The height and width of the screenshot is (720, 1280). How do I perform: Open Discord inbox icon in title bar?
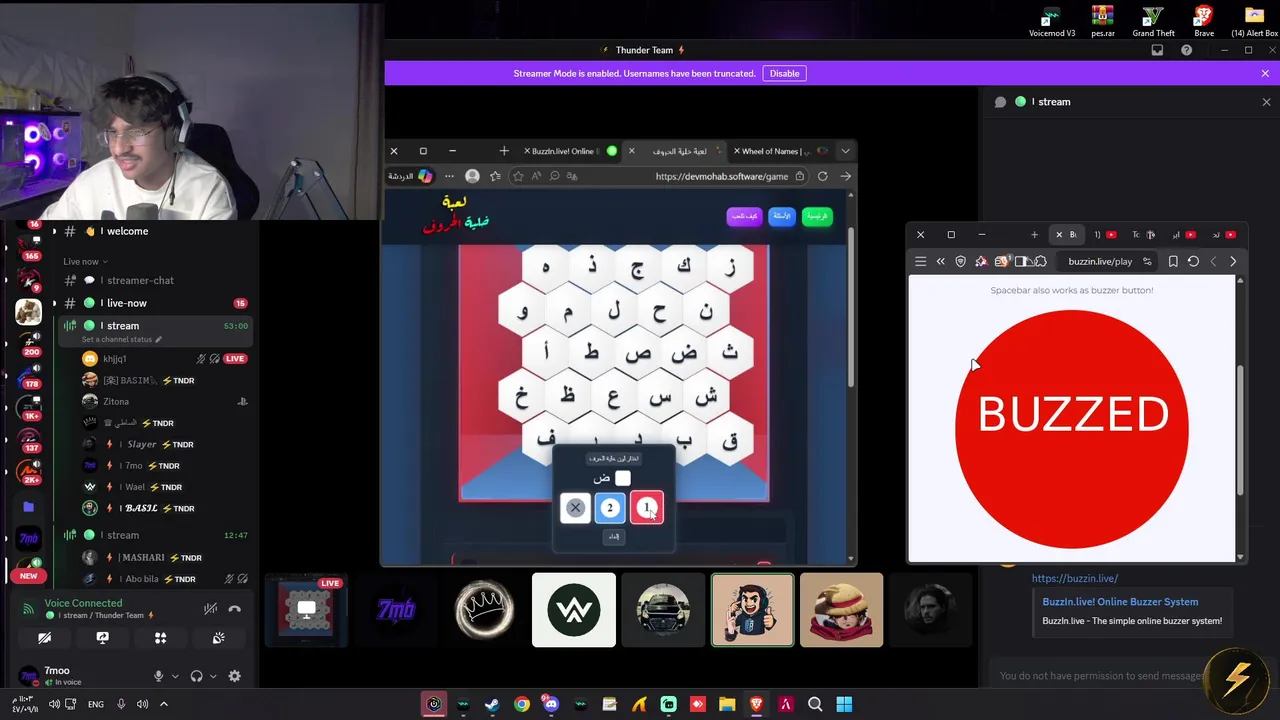pyautogui.click(x=1157, y=50)
